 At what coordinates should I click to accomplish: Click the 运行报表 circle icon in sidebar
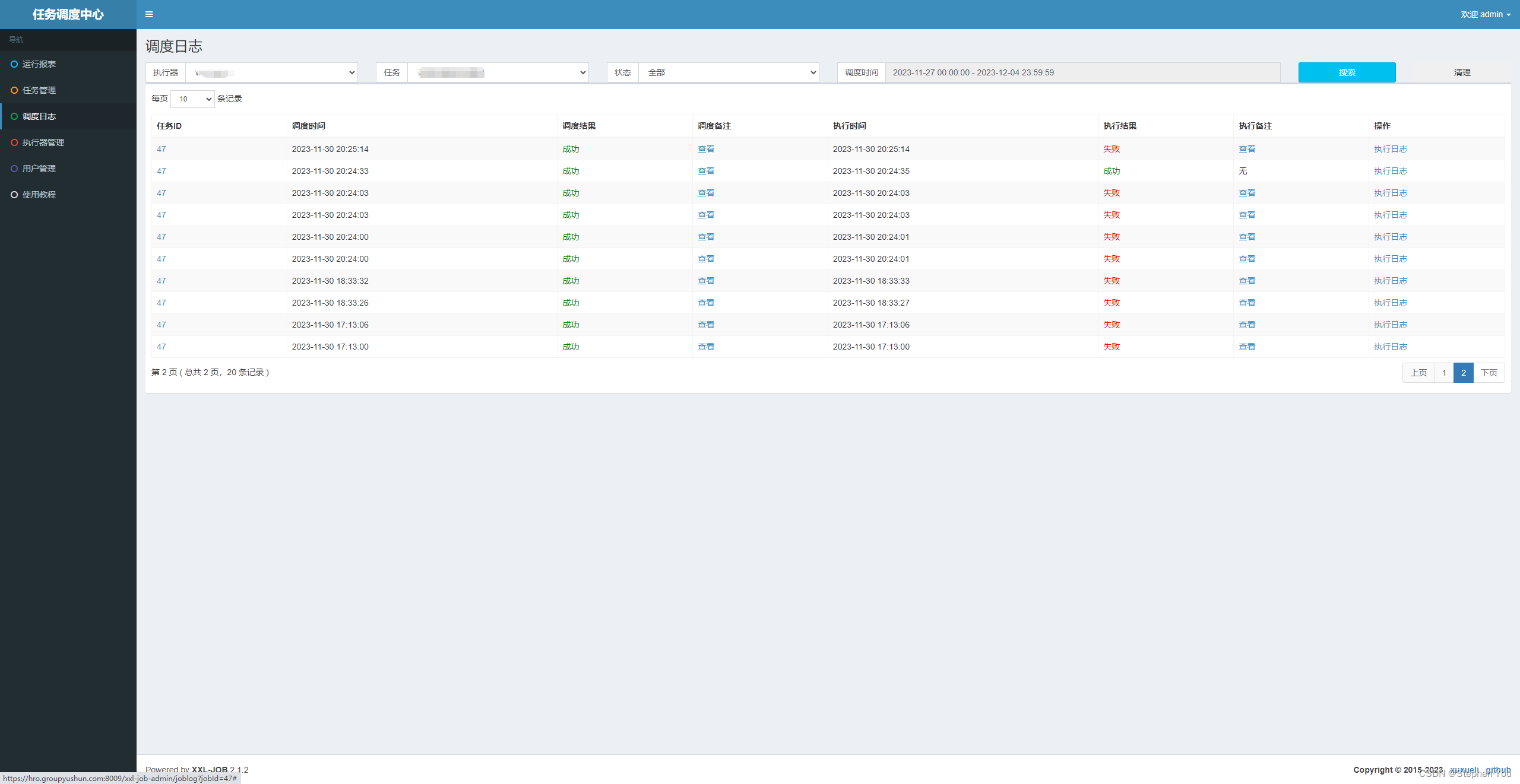14,64
